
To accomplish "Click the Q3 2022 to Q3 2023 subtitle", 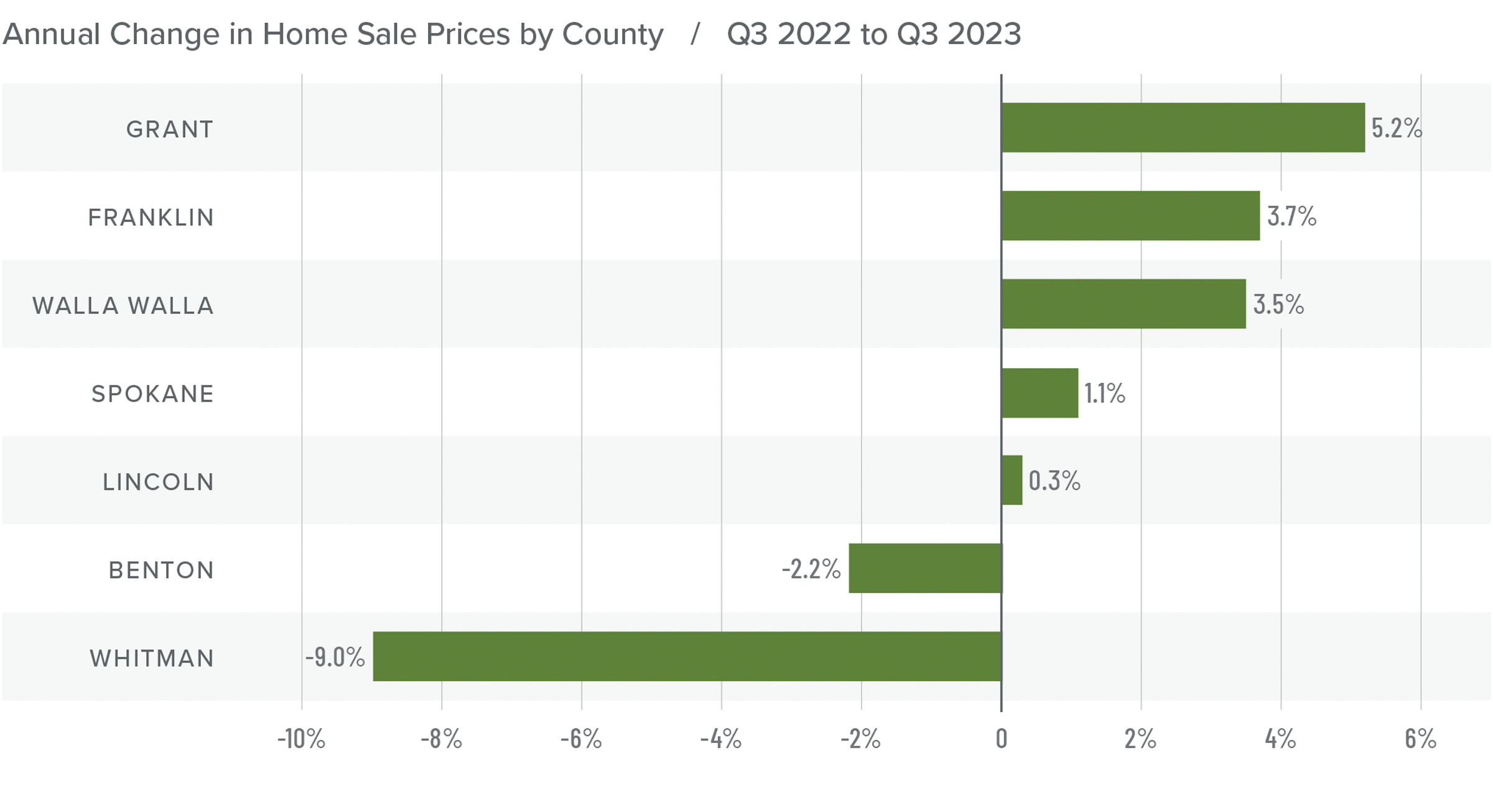I will [873, 34].
